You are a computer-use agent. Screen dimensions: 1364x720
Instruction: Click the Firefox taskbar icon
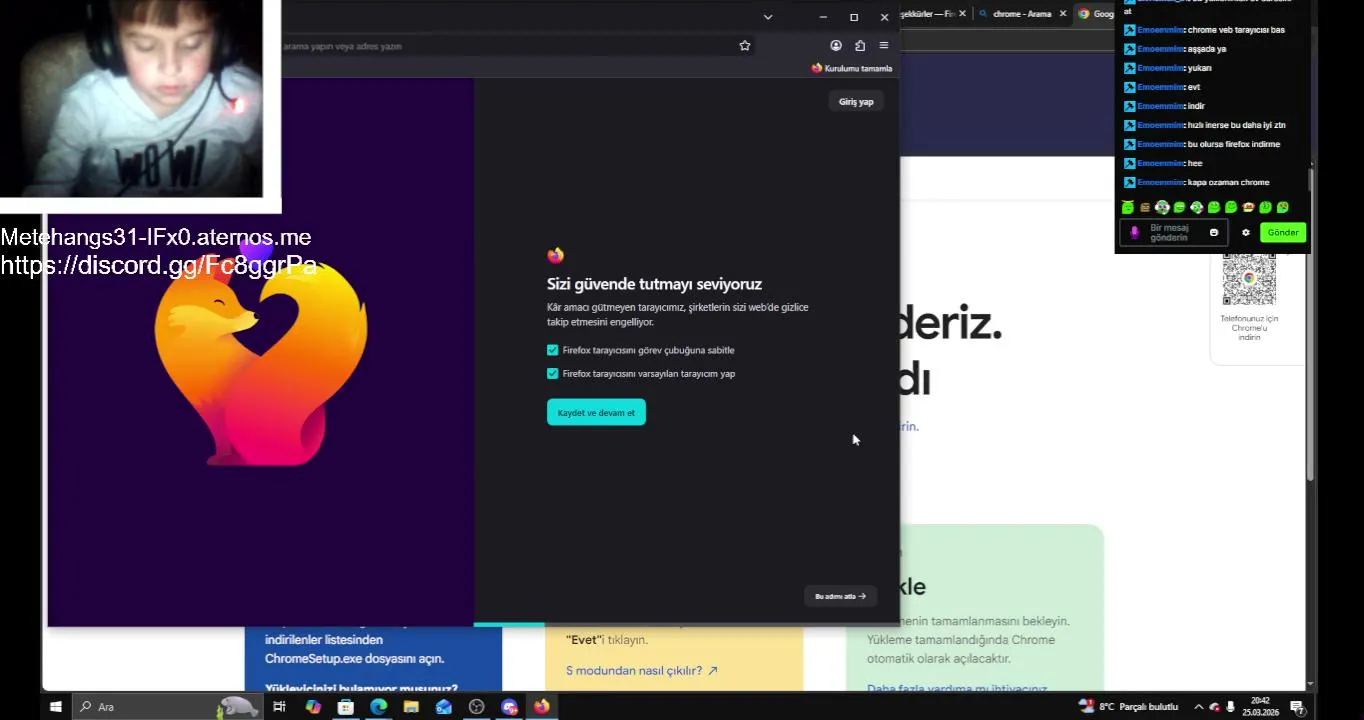point(542,707)
